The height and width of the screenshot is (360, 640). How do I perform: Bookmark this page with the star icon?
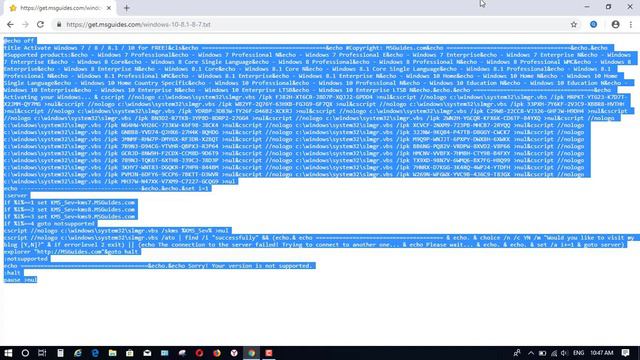pos(574,24)
